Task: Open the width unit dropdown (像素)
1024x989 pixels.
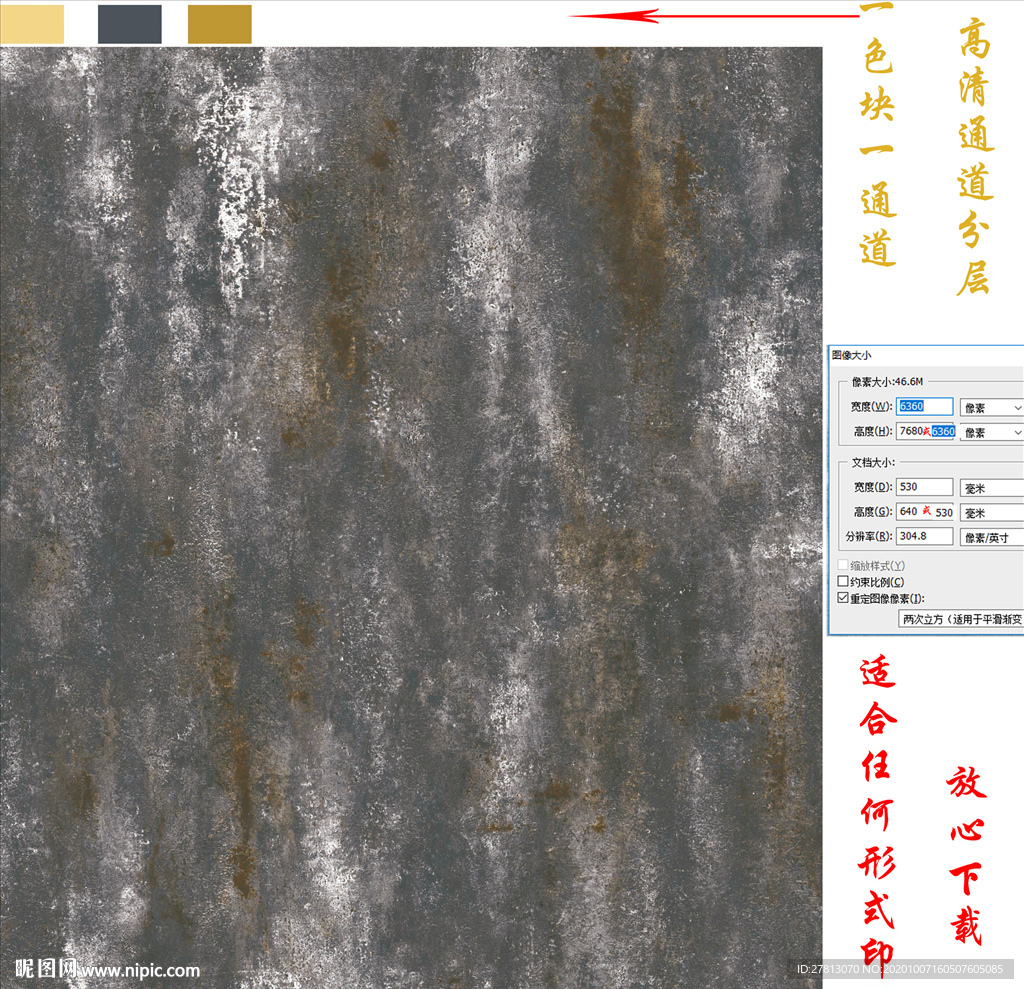Action: point(991,408)
